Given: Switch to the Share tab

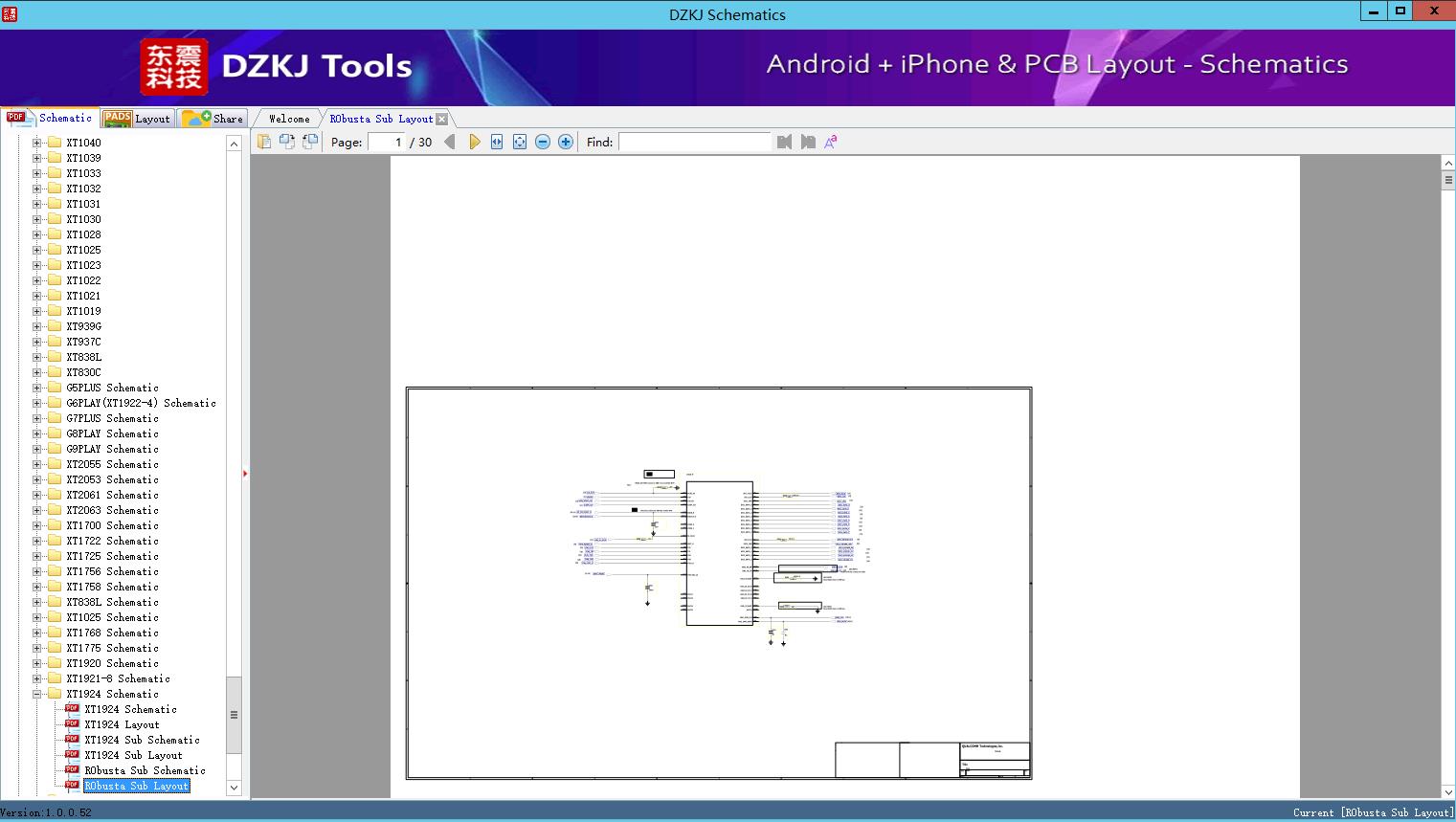Looking at the screenshot, I should coord(213,119).
